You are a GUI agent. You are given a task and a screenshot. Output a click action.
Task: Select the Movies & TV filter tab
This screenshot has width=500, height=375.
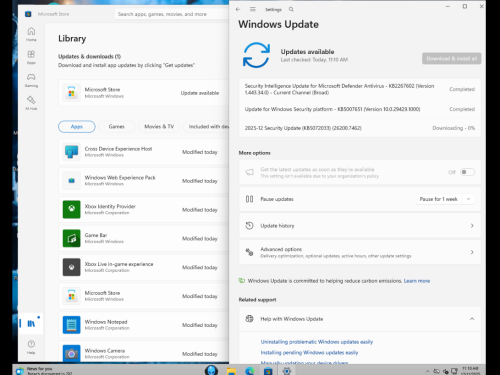[x=159, y=127]
